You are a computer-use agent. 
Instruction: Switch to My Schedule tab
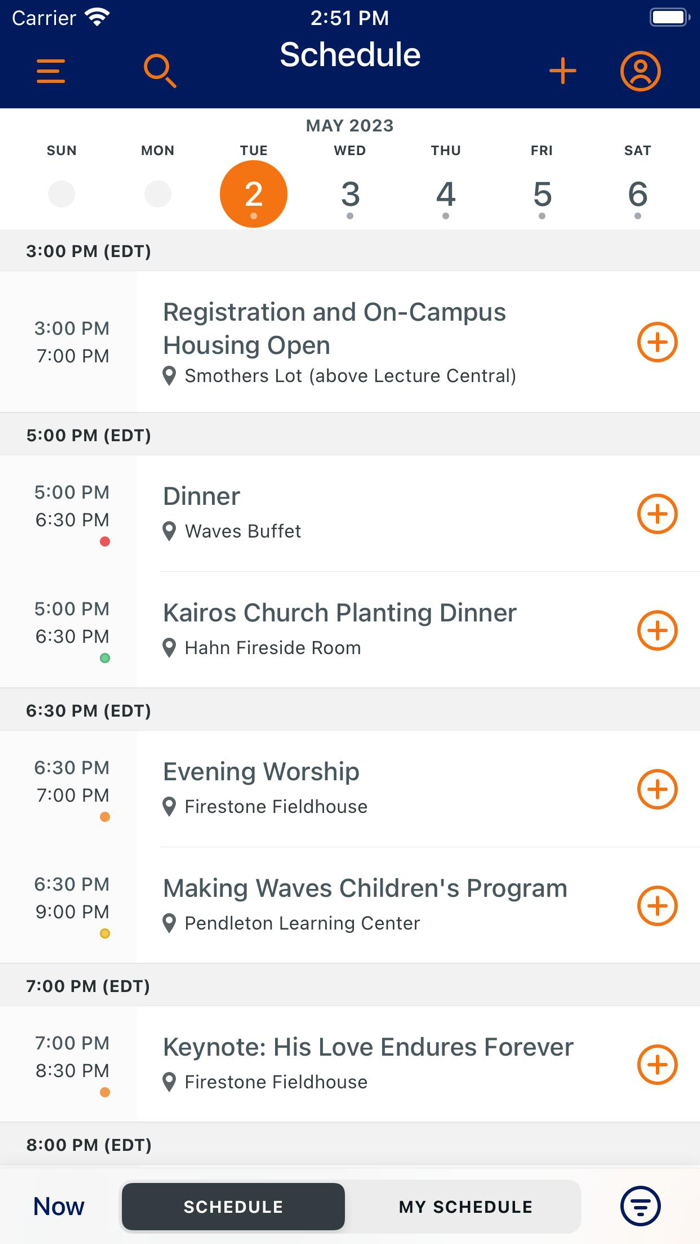coord(465,1207)
